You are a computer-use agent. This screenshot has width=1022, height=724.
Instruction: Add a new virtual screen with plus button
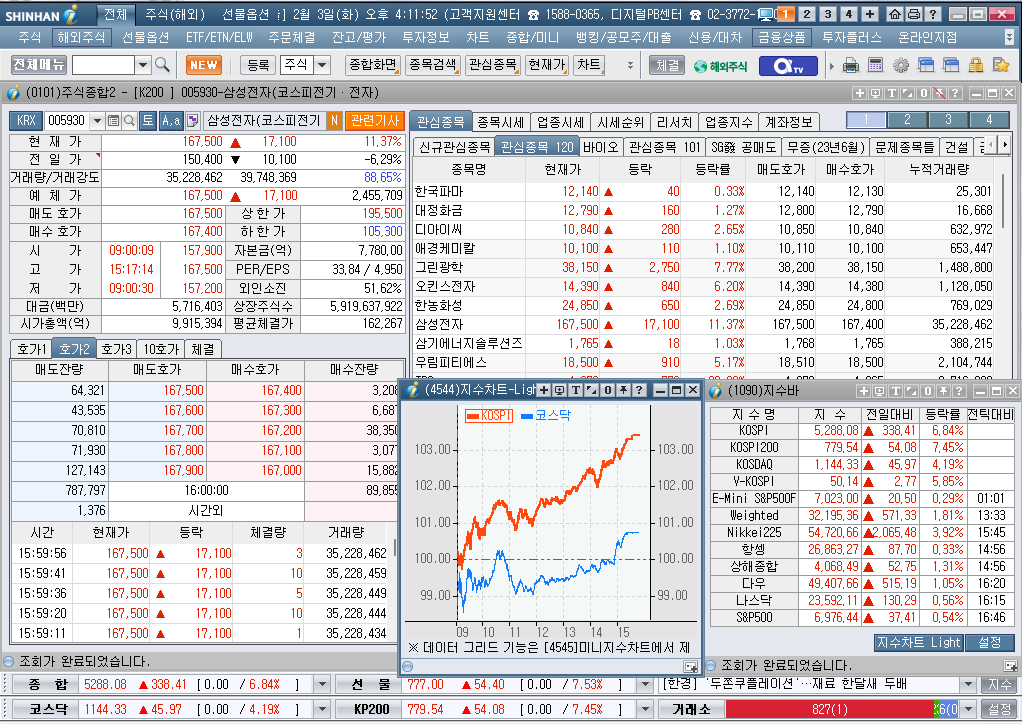(869, 14)
